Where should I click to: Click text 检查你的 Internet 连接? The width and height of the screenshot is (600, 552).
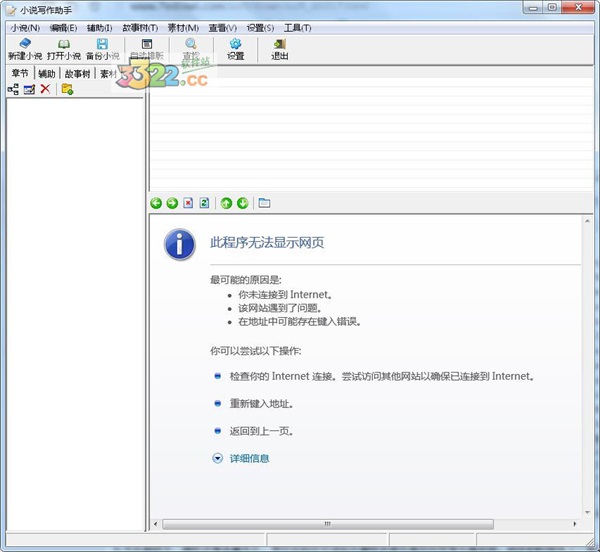[x=283, y=376]
